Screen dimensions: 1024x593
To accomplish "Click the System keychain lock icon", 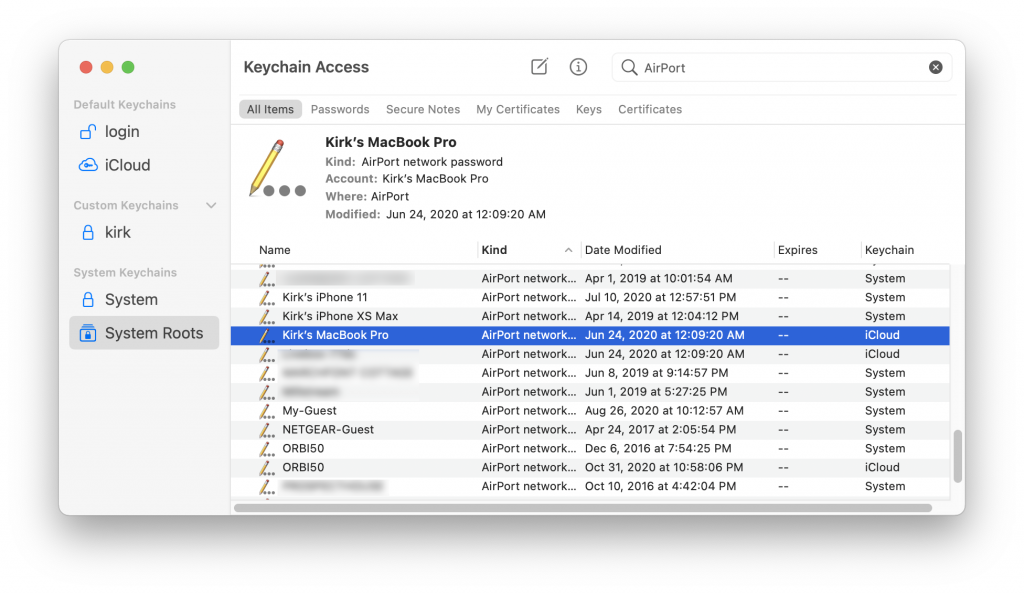I will click(87, 299).
